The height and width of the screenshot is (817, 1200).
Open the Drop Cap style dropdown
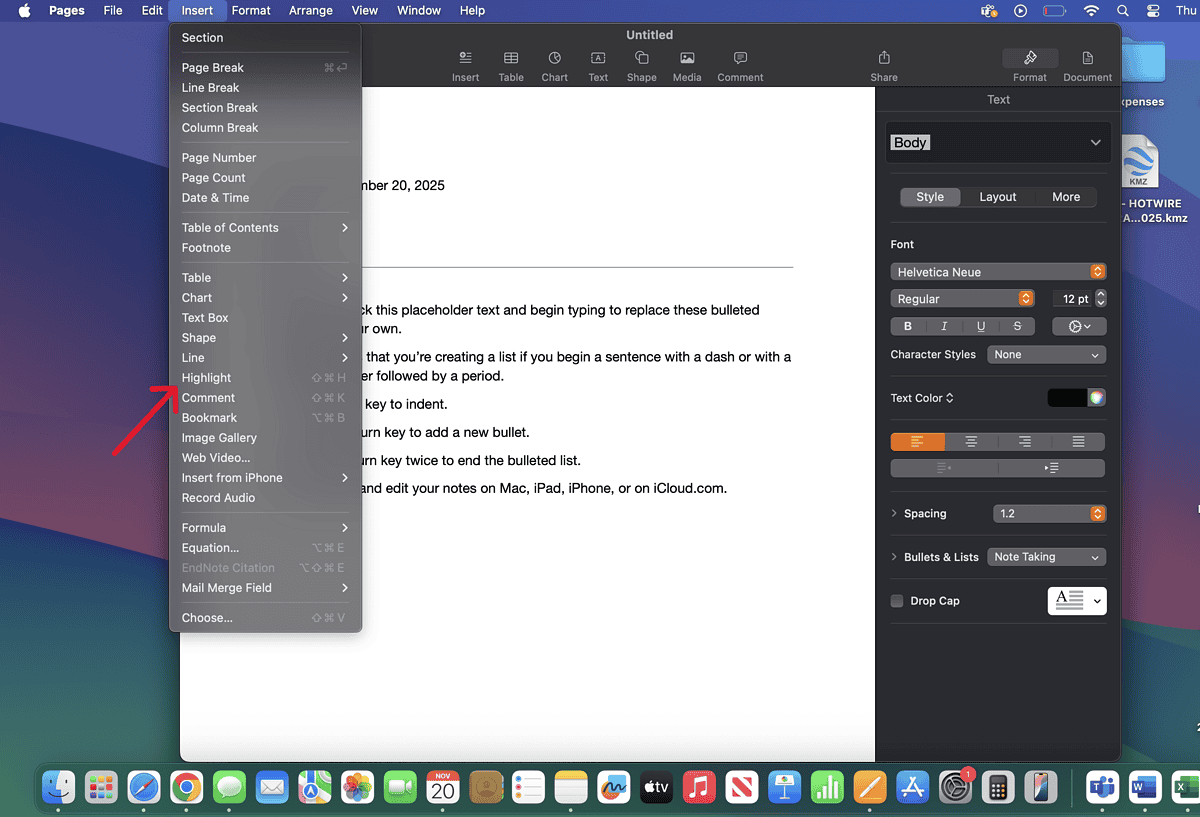click(x=1077, y=601)
